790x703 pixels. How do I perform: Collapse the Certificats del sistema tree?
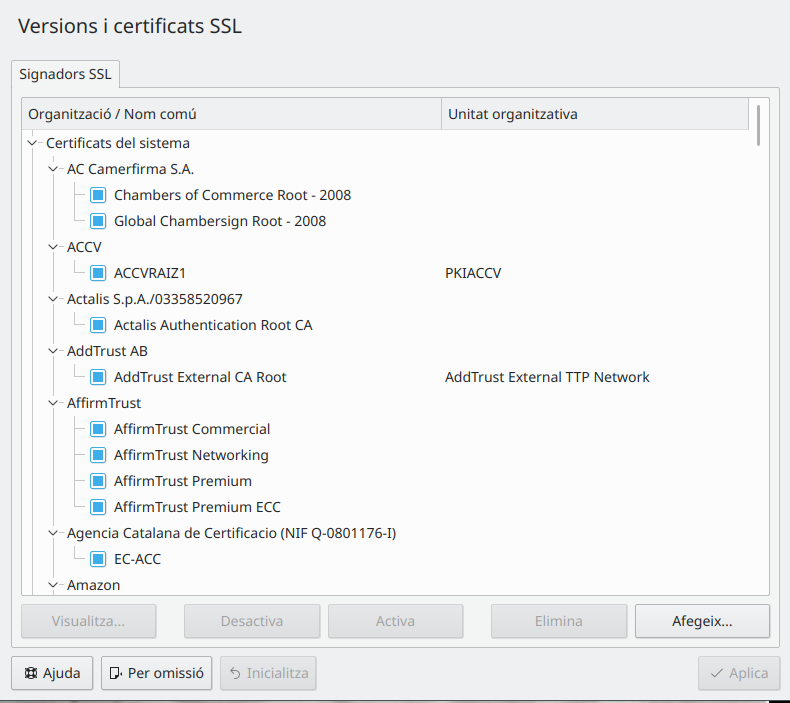coord(35,143)
